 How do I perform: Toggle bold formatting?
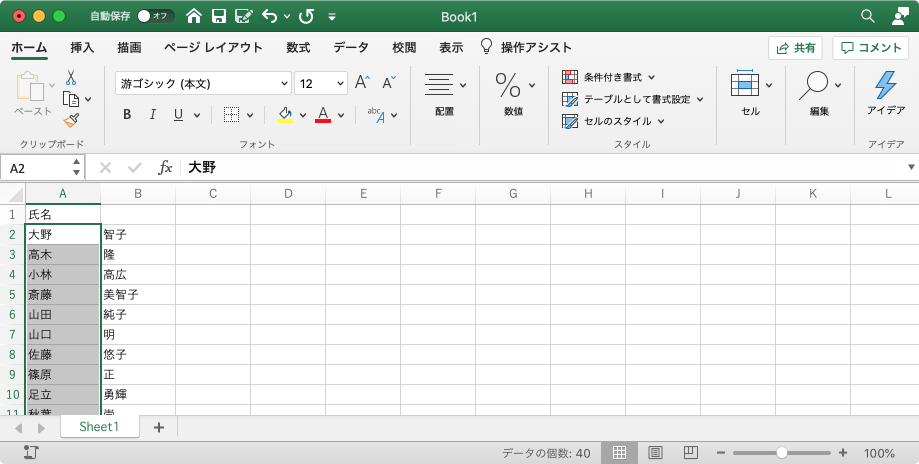pyautogui.click(x=127, y=115)
